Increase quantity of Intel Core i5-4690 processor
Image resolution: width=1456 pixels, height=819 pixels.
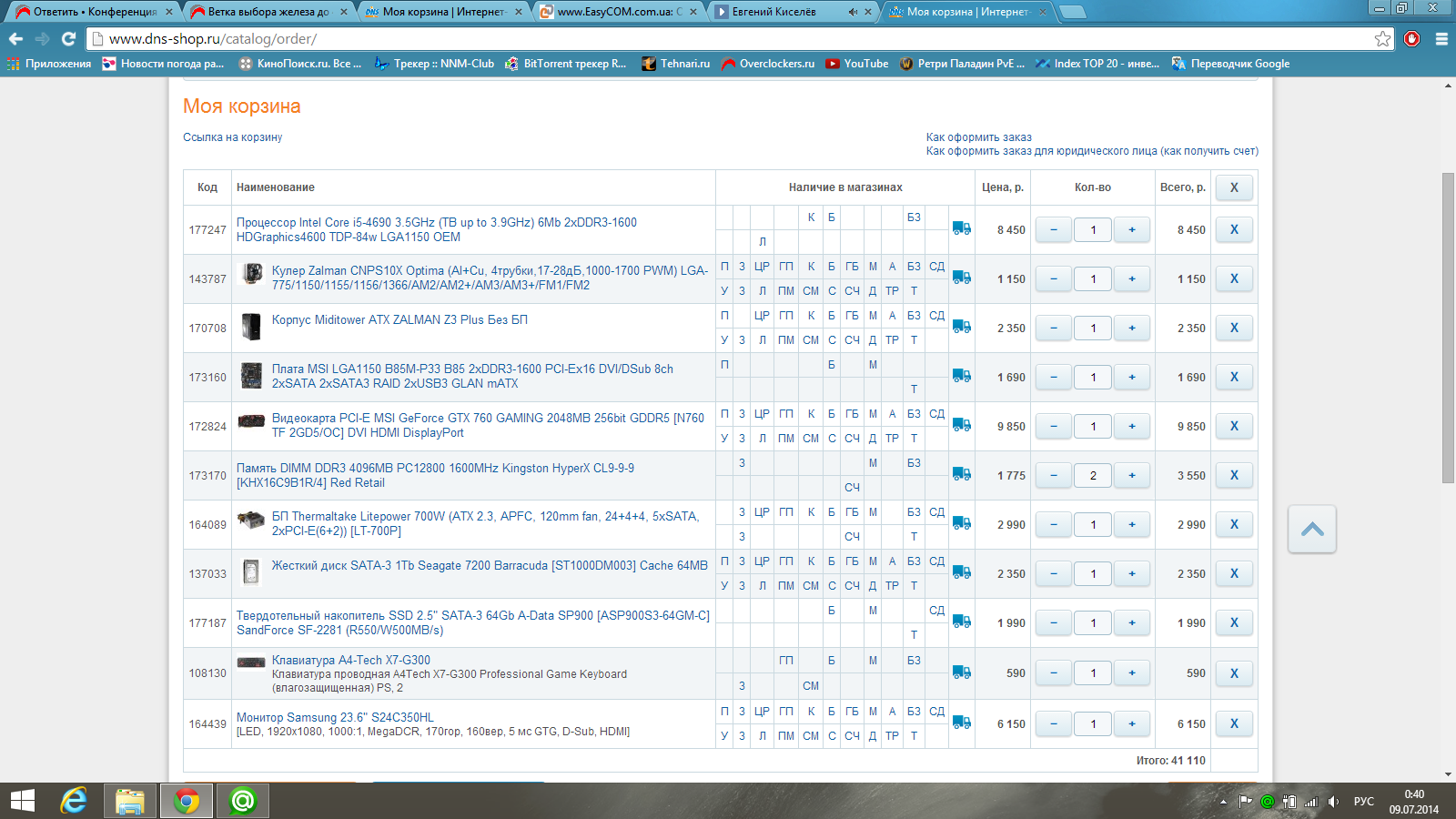(1132, 229)
